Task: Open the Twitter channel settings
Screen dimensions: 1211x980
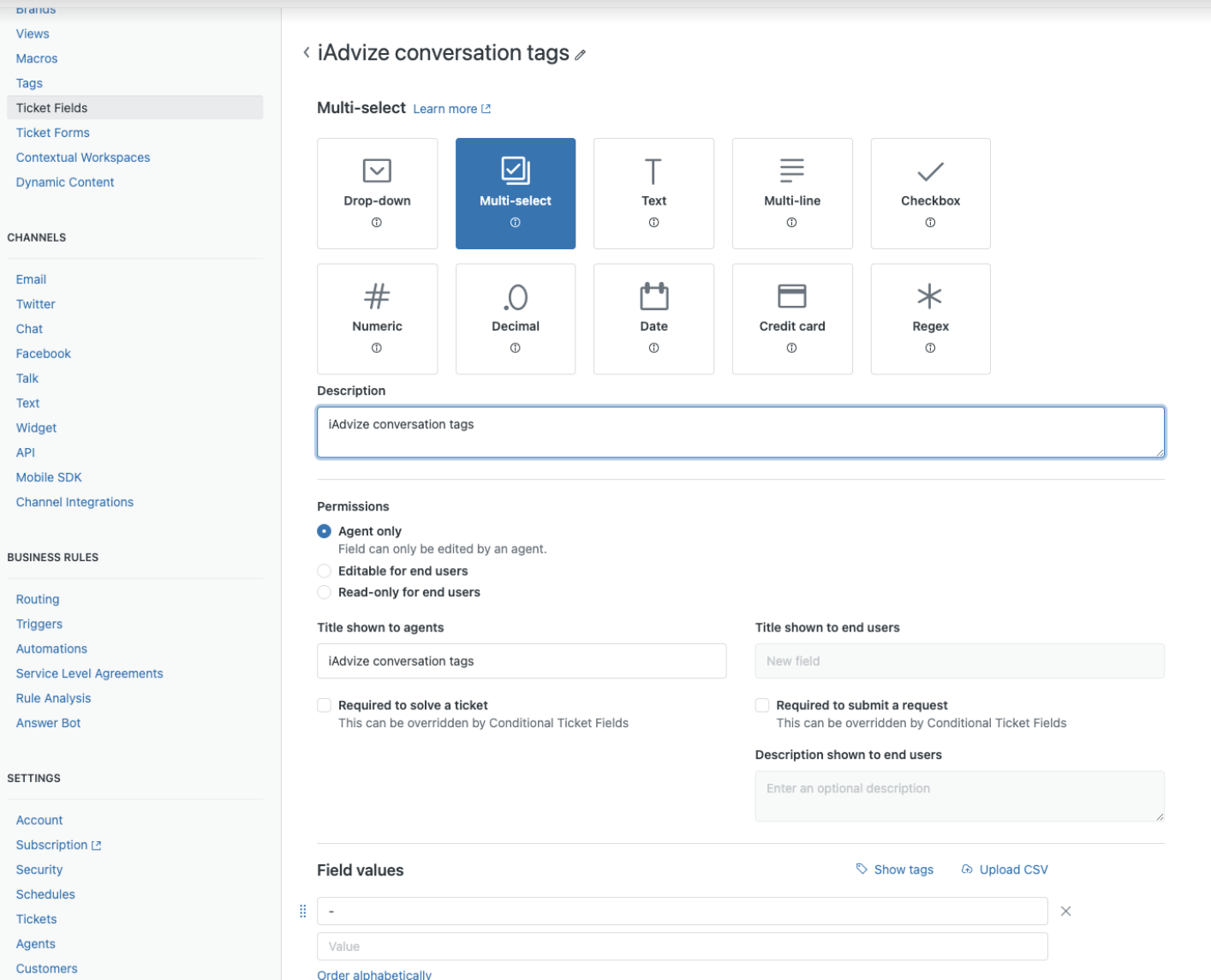Action: click(x=35, y=304)
